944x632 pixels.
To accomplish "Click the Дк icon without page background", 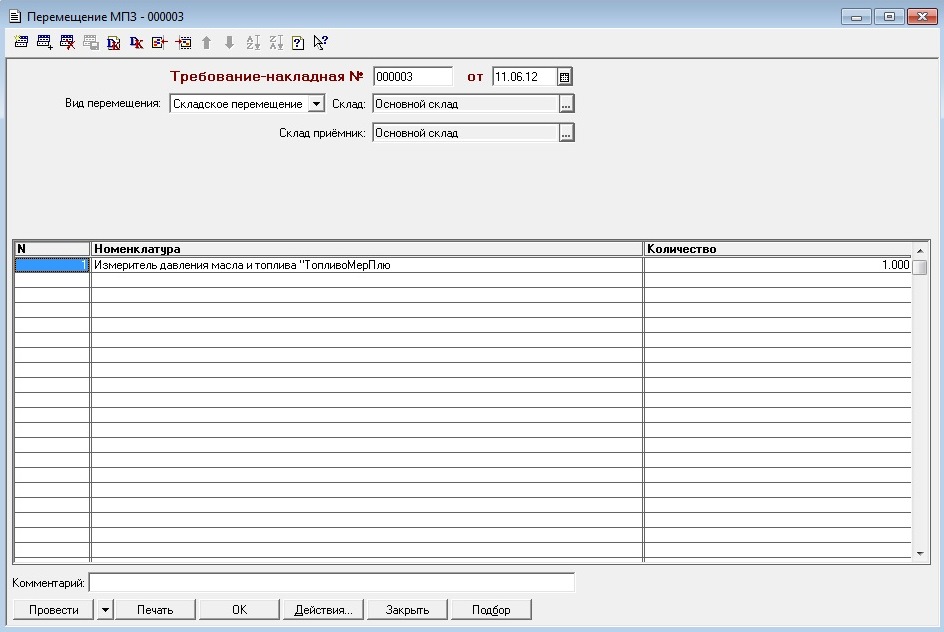I will pyautogui.click(x=137, y=42).
